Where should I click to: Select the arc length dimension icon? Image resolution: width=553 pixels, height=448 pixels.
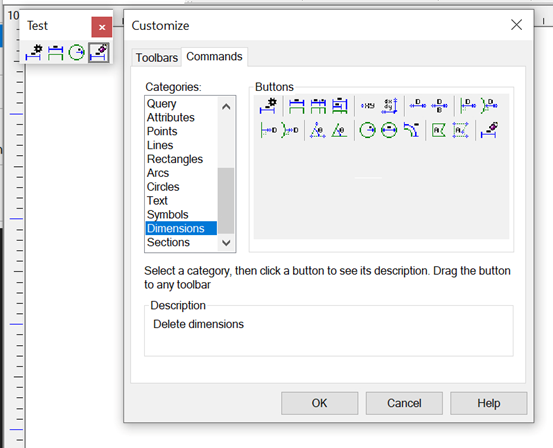click(x=411, y=130)
